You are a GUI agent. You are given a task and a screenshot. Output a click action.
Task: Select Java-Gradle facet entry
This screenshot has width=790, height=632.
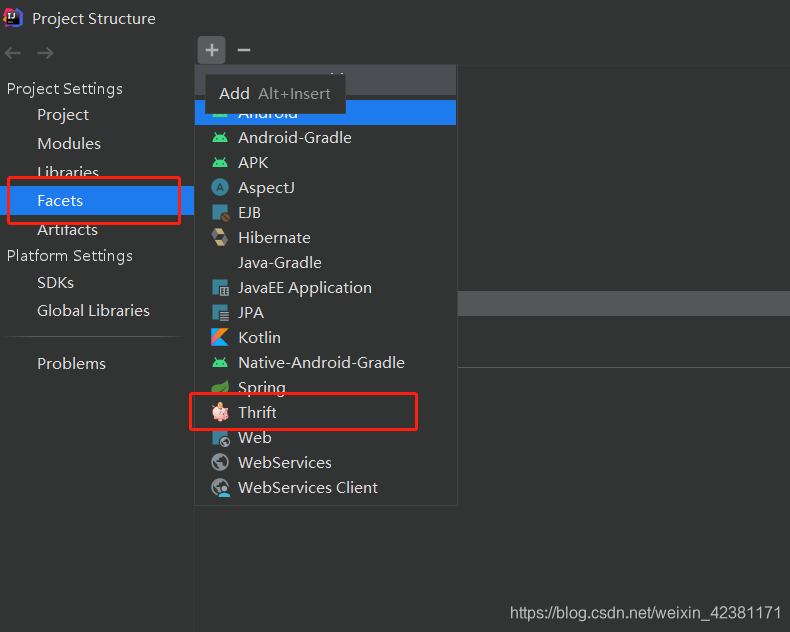325,263
